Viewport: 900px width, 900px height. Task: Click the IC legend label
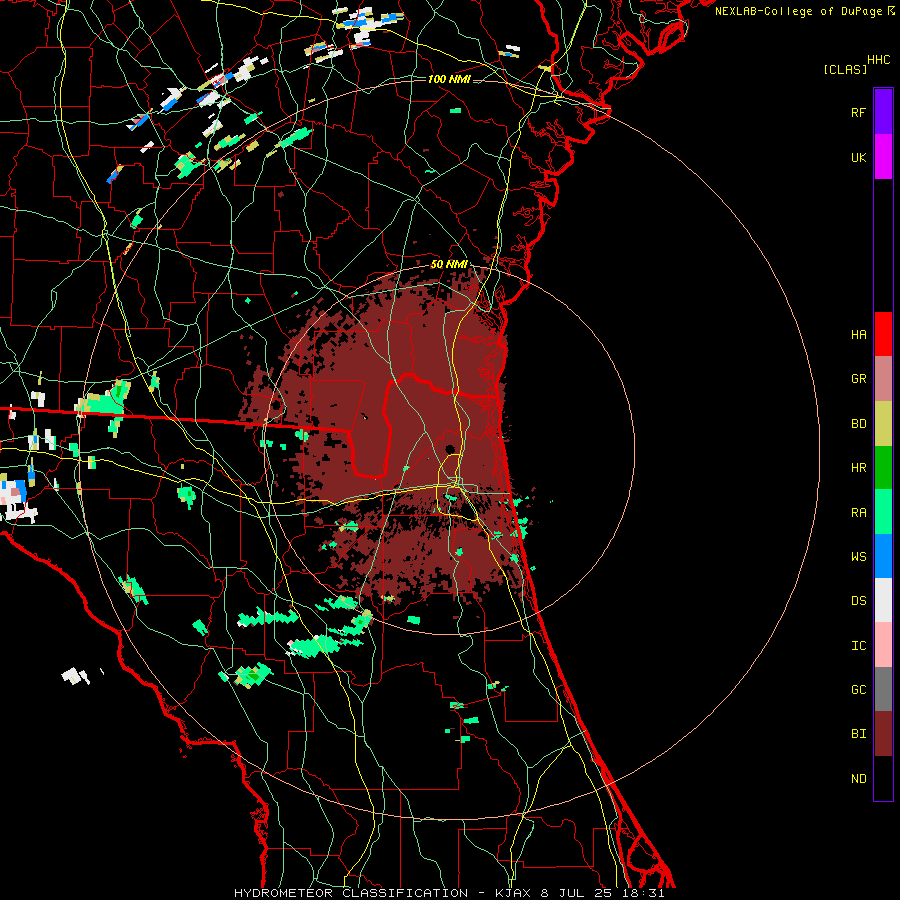tap(858, 645)
